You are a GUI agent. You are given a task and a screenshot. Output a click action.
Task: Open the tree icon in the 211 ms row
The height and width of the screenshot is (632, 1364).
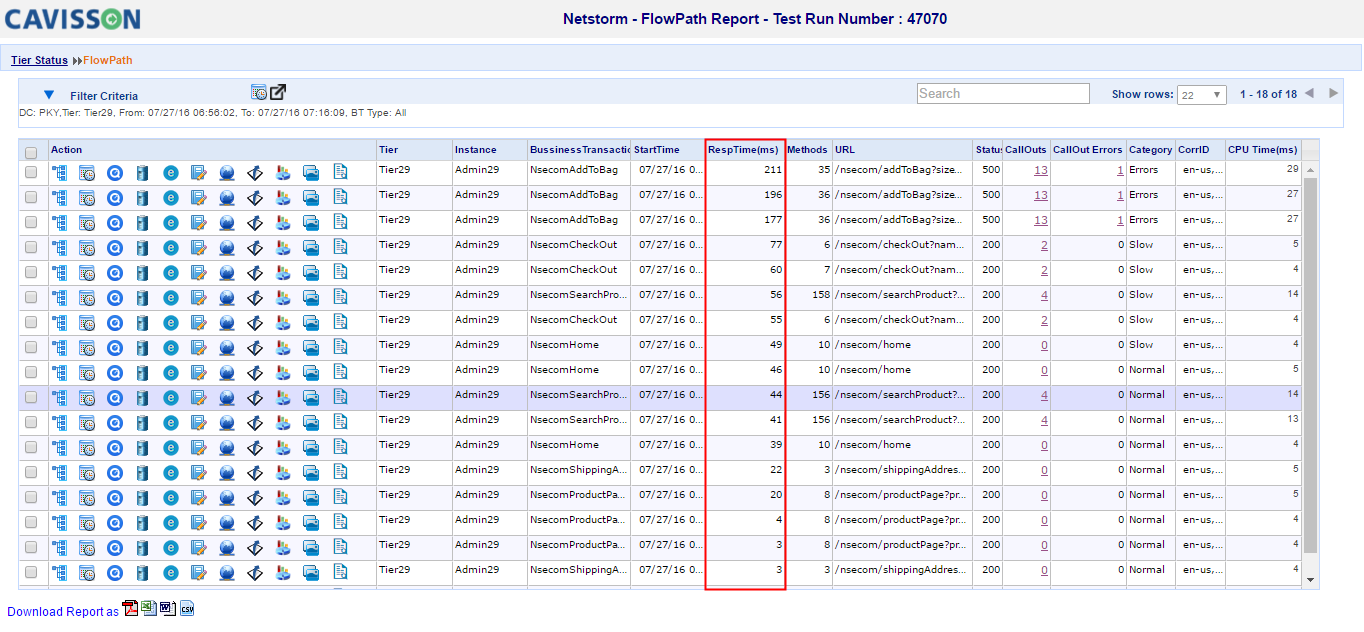(x=59, y=172)
